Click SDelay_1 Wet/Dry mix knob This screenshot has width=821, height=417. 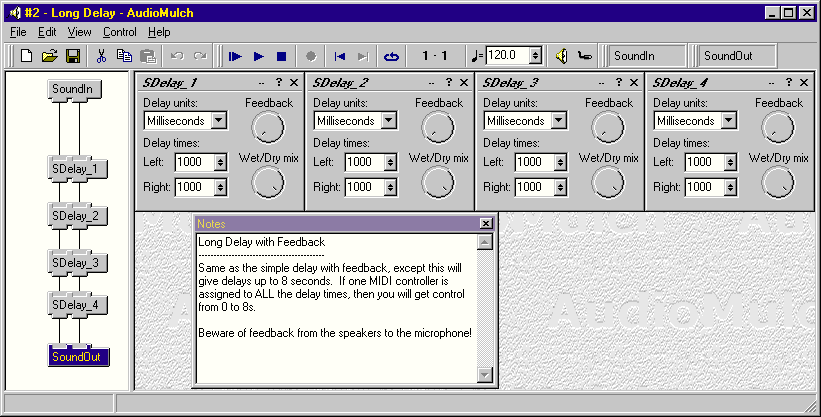tap(268, 183)
